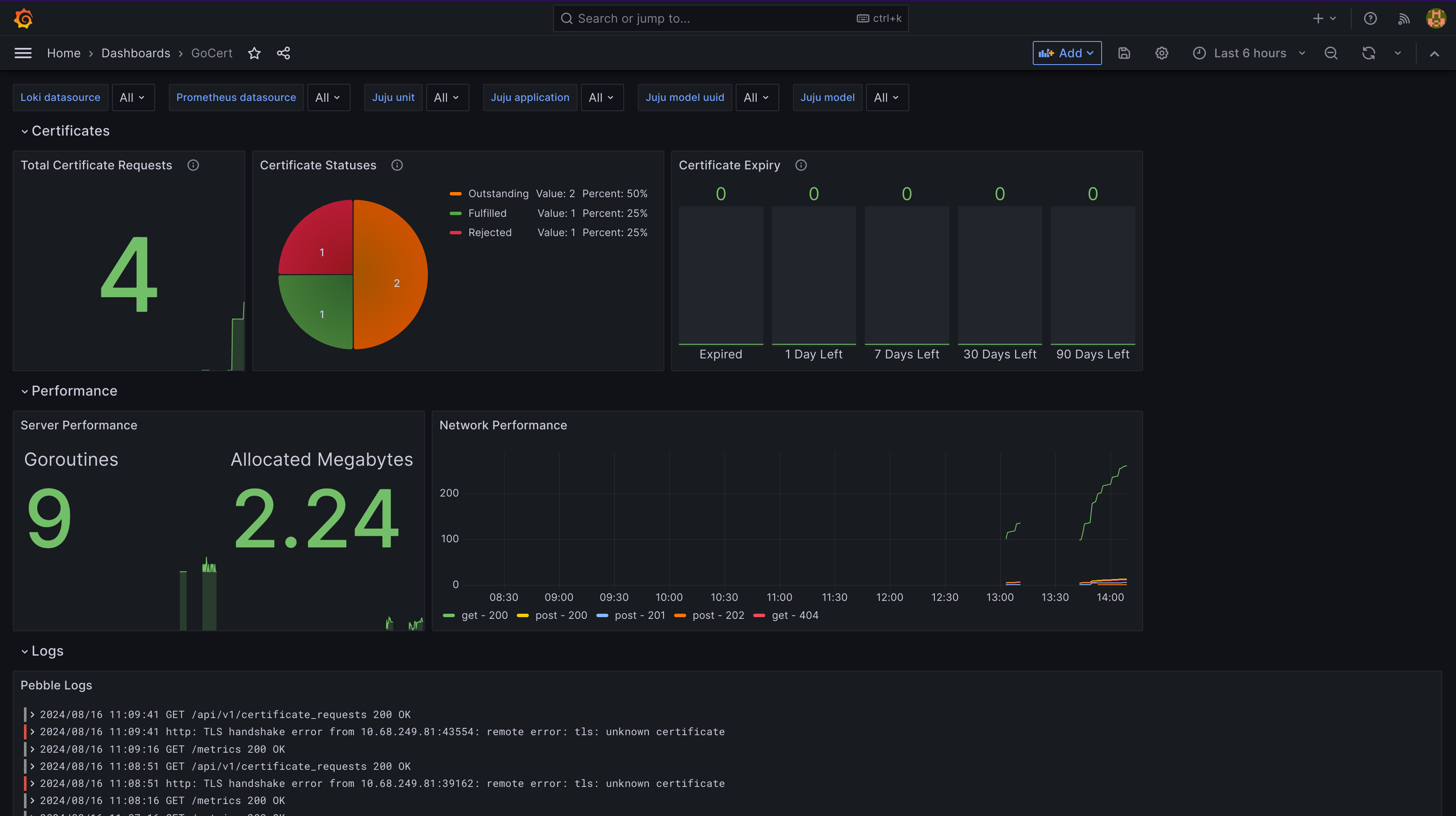Open the news feed icon
The width and height of the screenshot is (1456, 816).
[x=1403, y=19]
